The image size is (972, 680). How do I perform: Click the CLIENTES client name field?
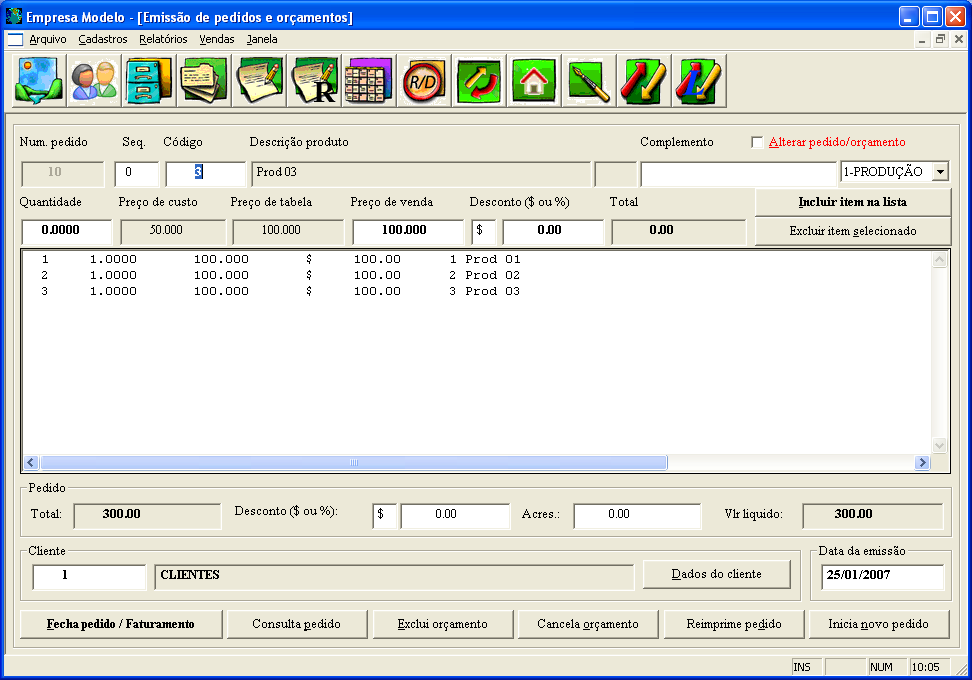coord(394,576)
